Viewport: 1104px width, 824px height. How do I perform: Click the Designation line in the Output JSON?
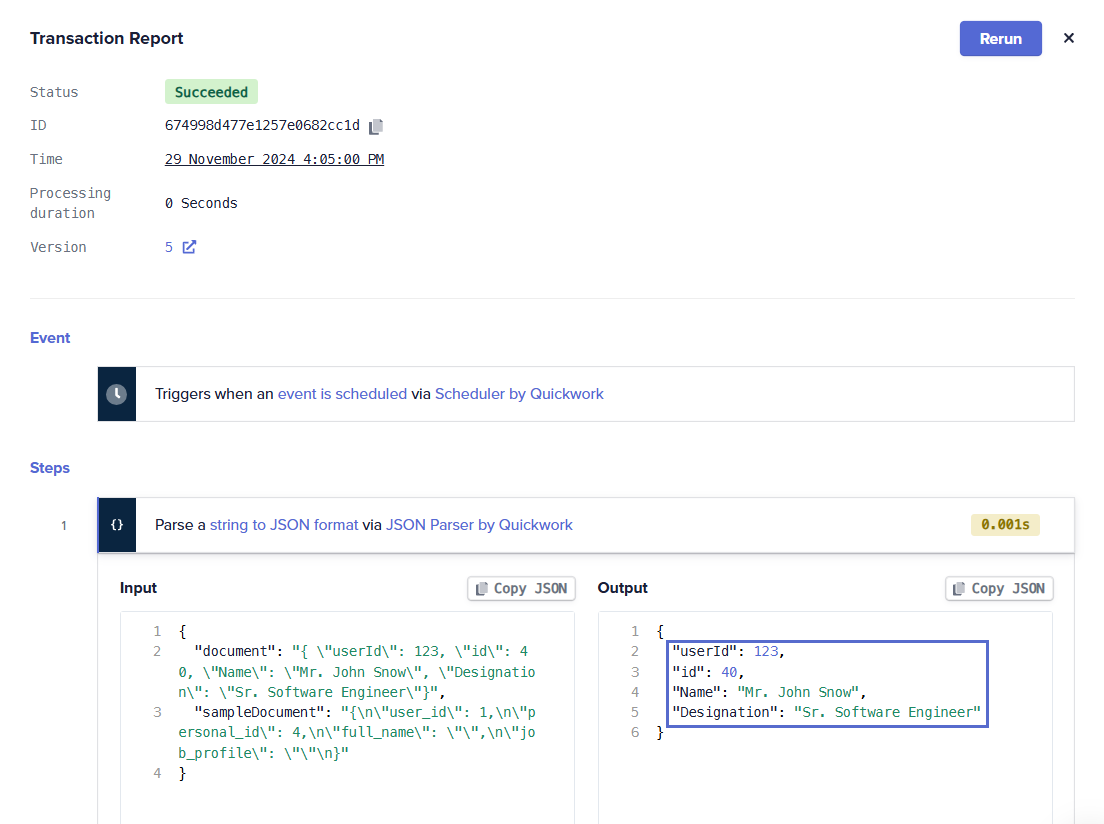pyautogui.click(x=826, y=712)
